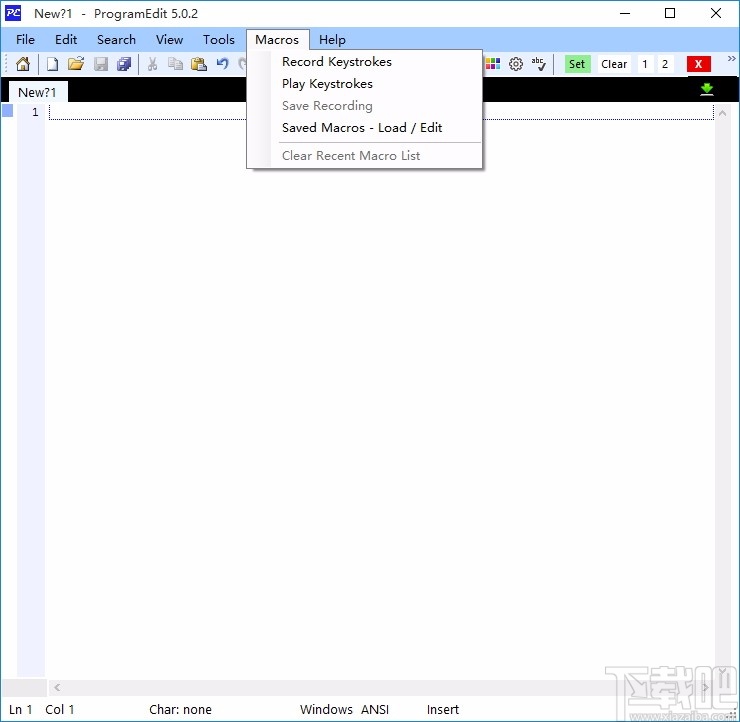Select Saved Macros - Load / Edit
Screen dimensions: 740x722
pos(364,128)
